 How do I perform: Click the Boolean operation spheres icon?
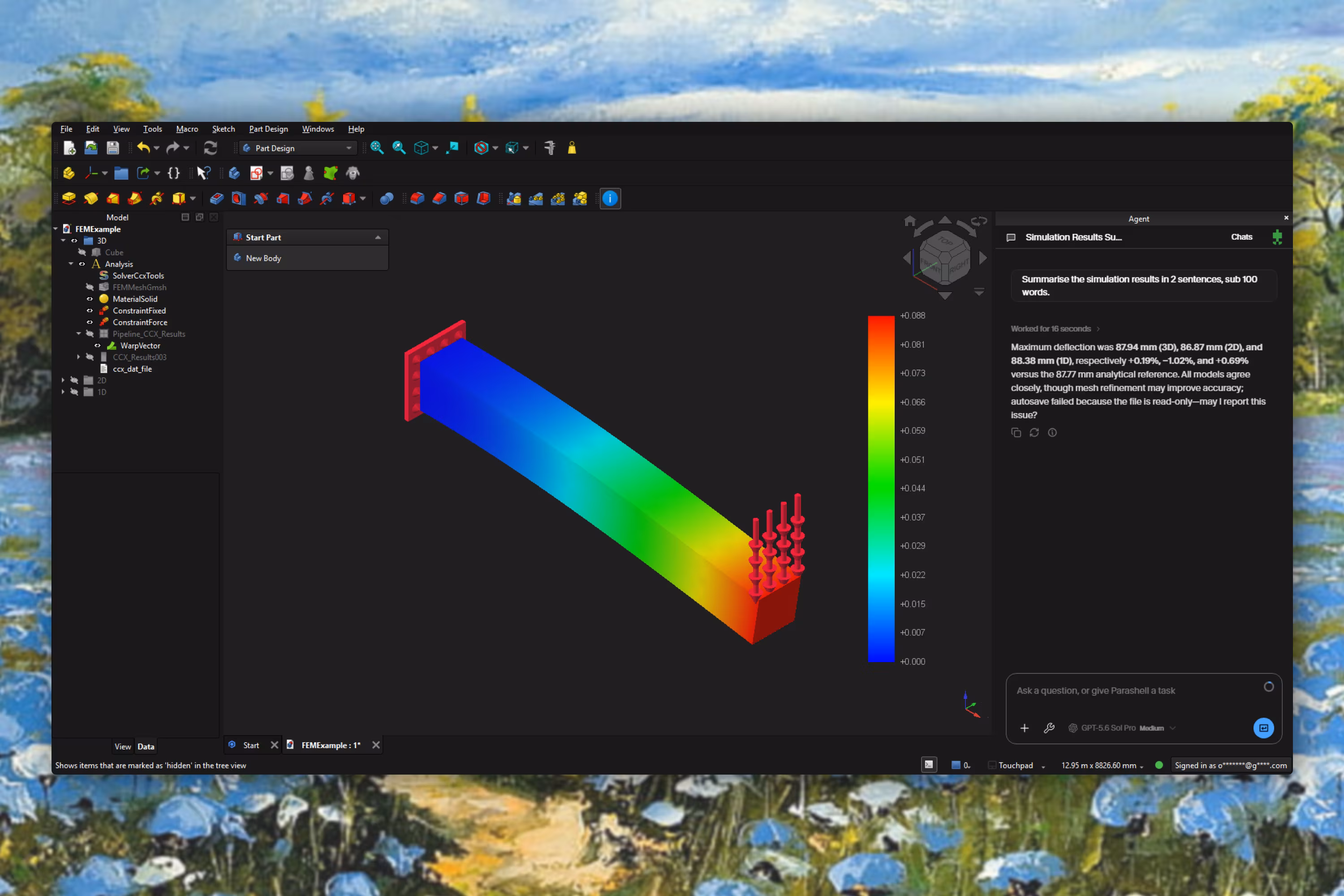[x=386, y=198]
